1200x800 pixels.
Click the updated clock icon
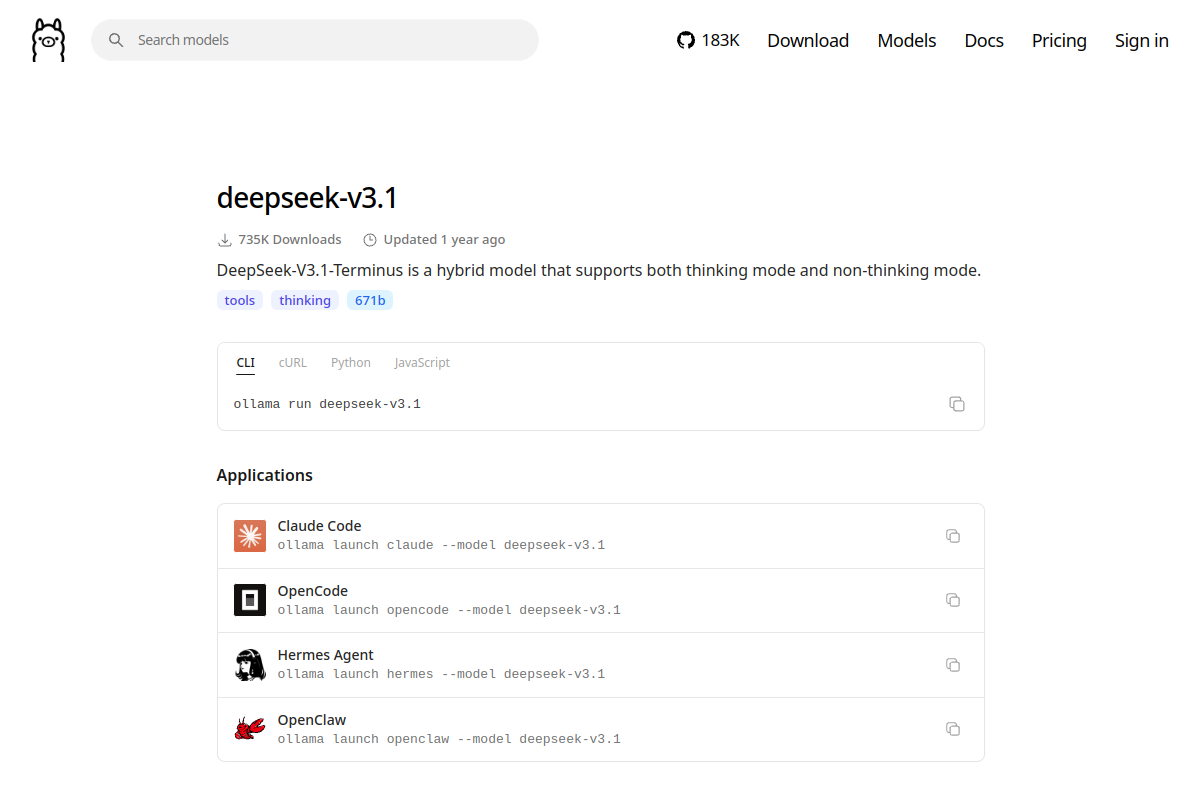[370, 240]
